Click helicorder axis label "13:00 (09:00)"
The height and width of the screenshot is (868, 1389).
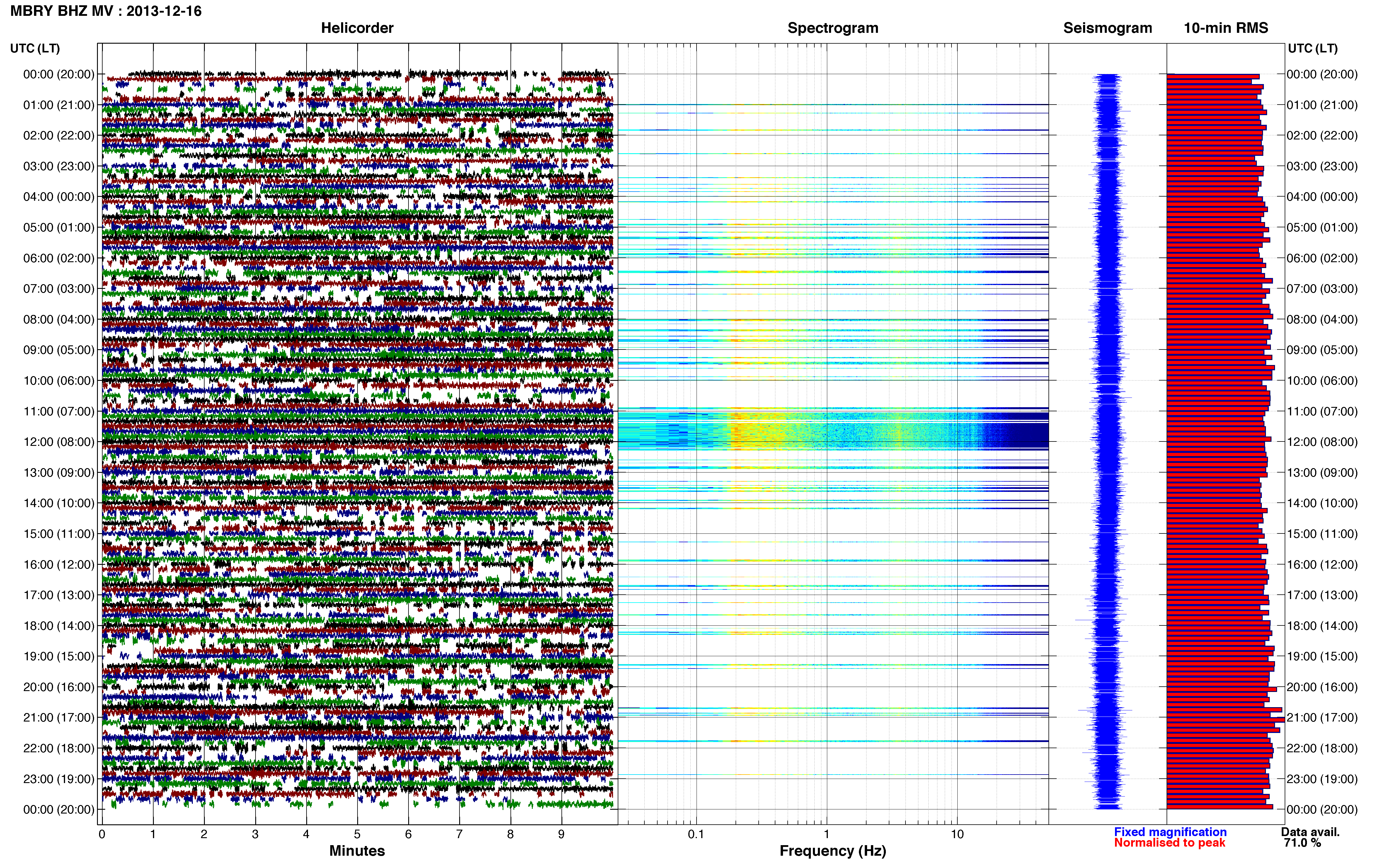(59, 473)
